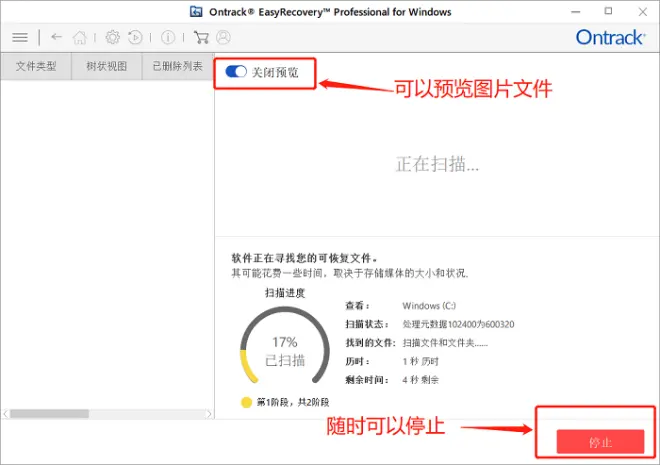660x465 pixels.
Task: Go back with the left arrow icon
Action: pos(56,37)
